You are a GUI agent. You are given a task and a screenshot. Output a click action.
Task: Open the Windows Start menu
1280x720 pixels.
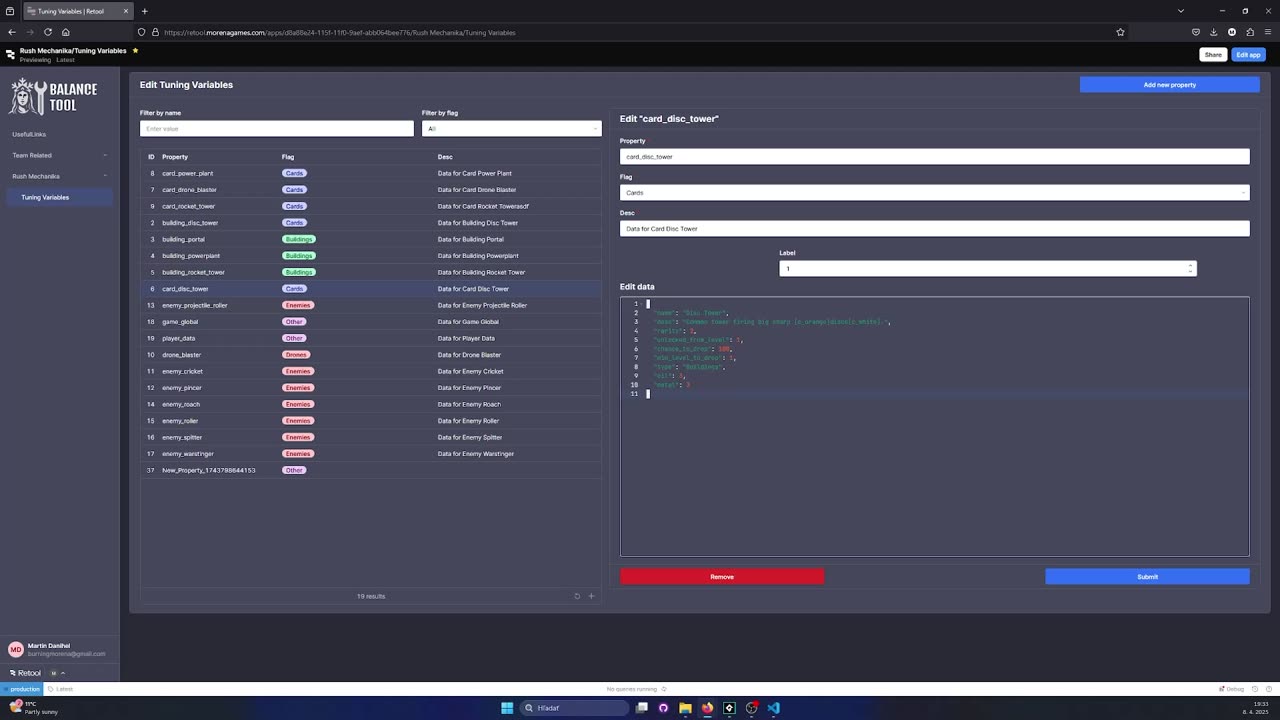point(507,708)
